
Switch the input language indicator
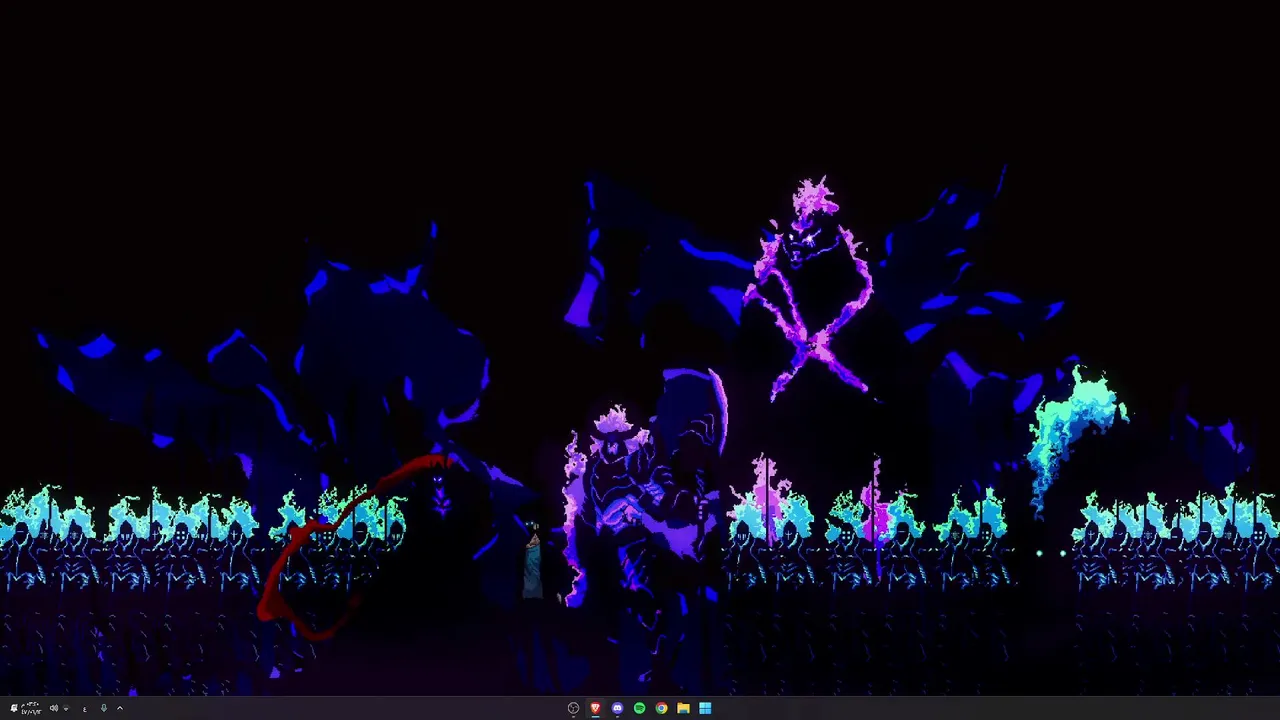(85, 709)
